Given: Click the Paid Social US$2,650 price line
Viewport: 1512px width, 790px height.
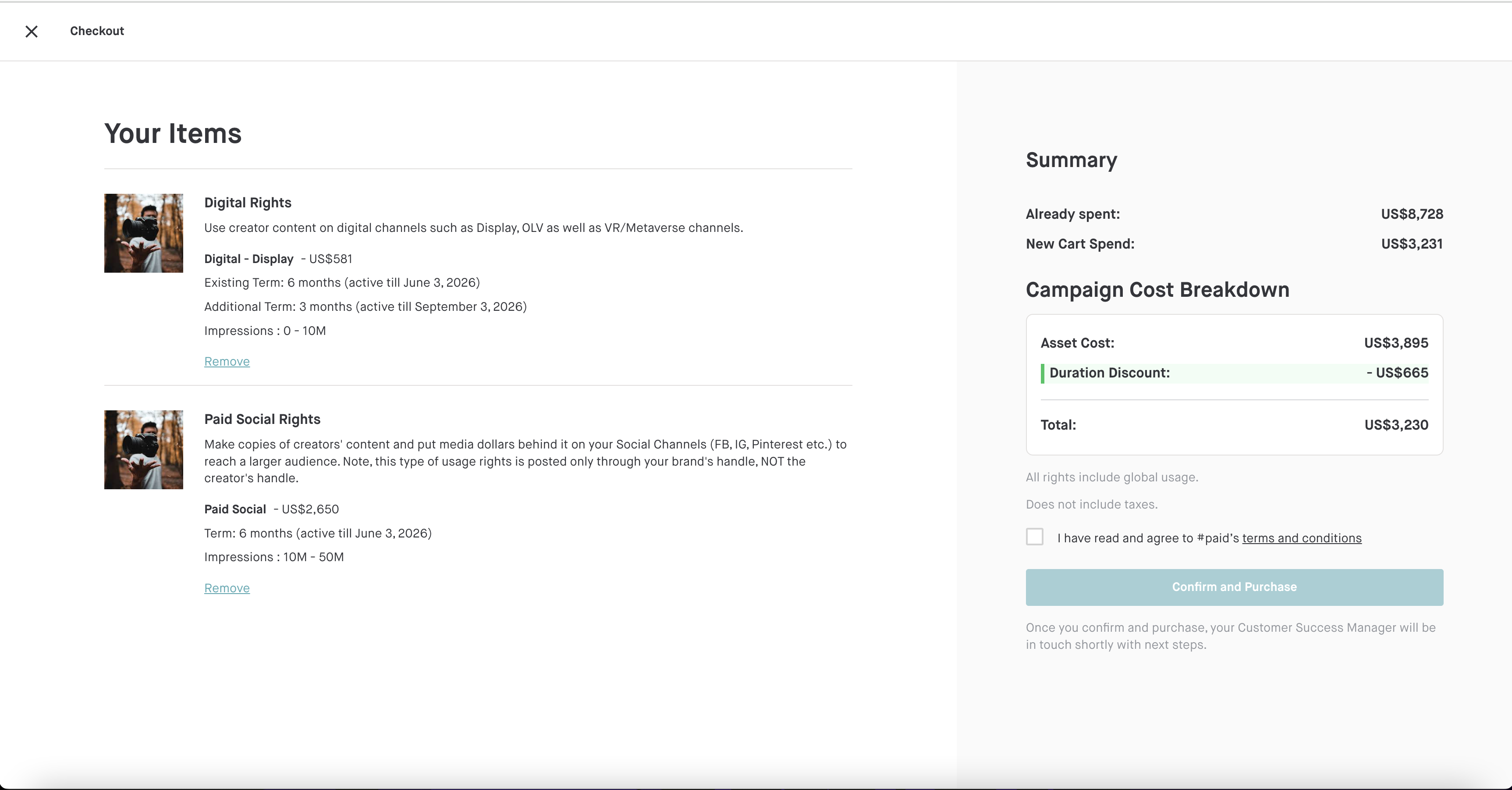Looking at the screenshot, I should point(271,509).
